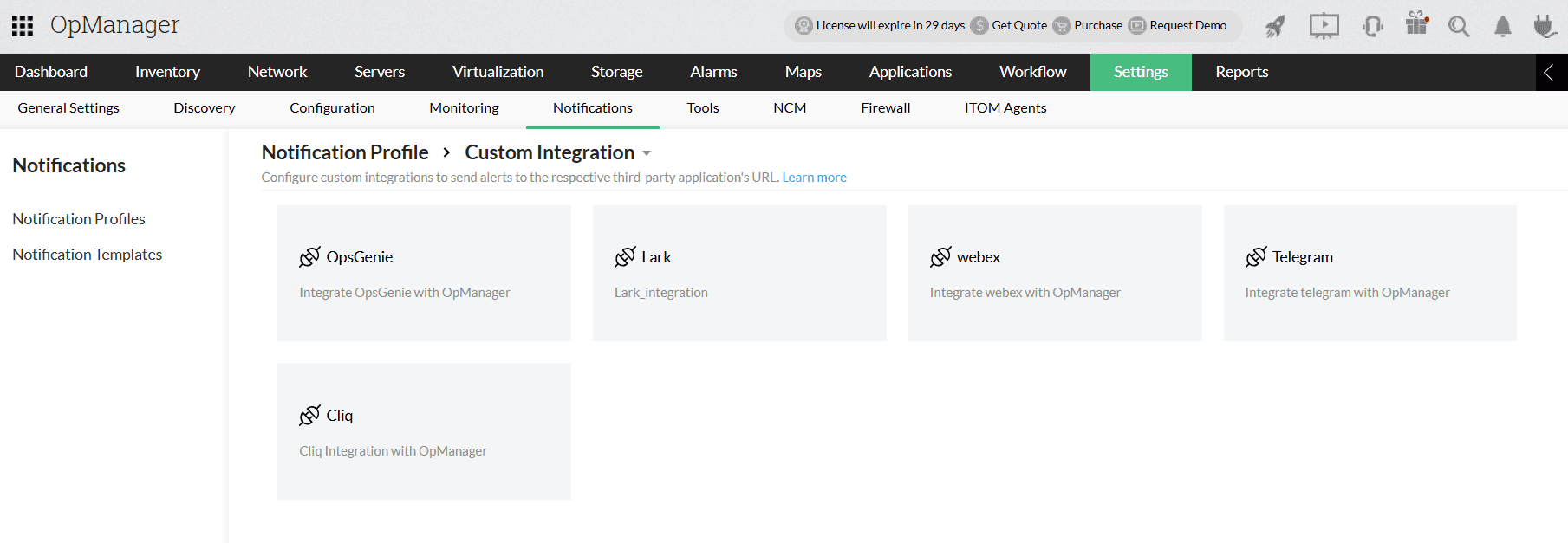This screenshot has height=543, width=1568.
Task: Switch to Discovery tab
Action: (x=205, y=108)
